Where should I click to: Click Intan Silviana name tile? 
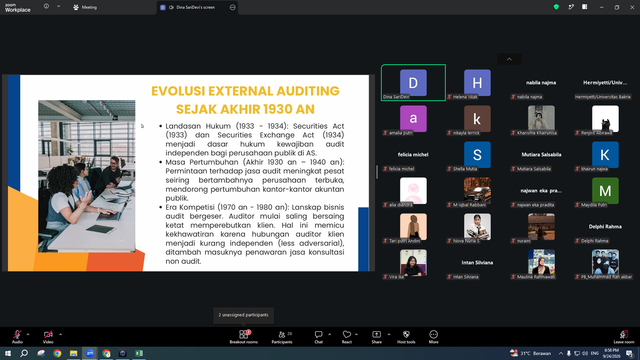(477, 262)
